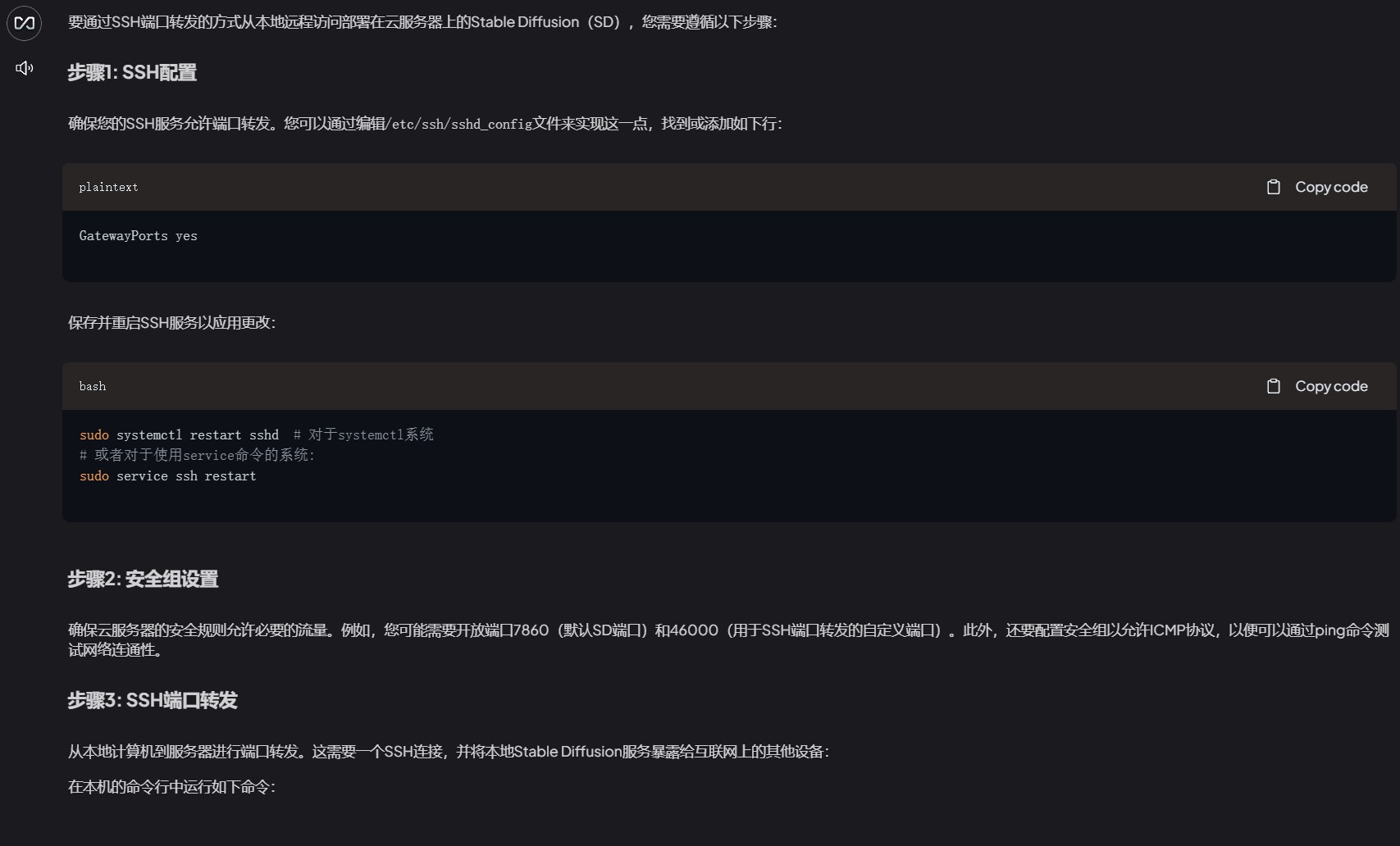The height and width of the screenshot is (846, 1400).
Task: Click the 在本机的命令行中运行如下命令 line
Action: (x=171, y=787)
